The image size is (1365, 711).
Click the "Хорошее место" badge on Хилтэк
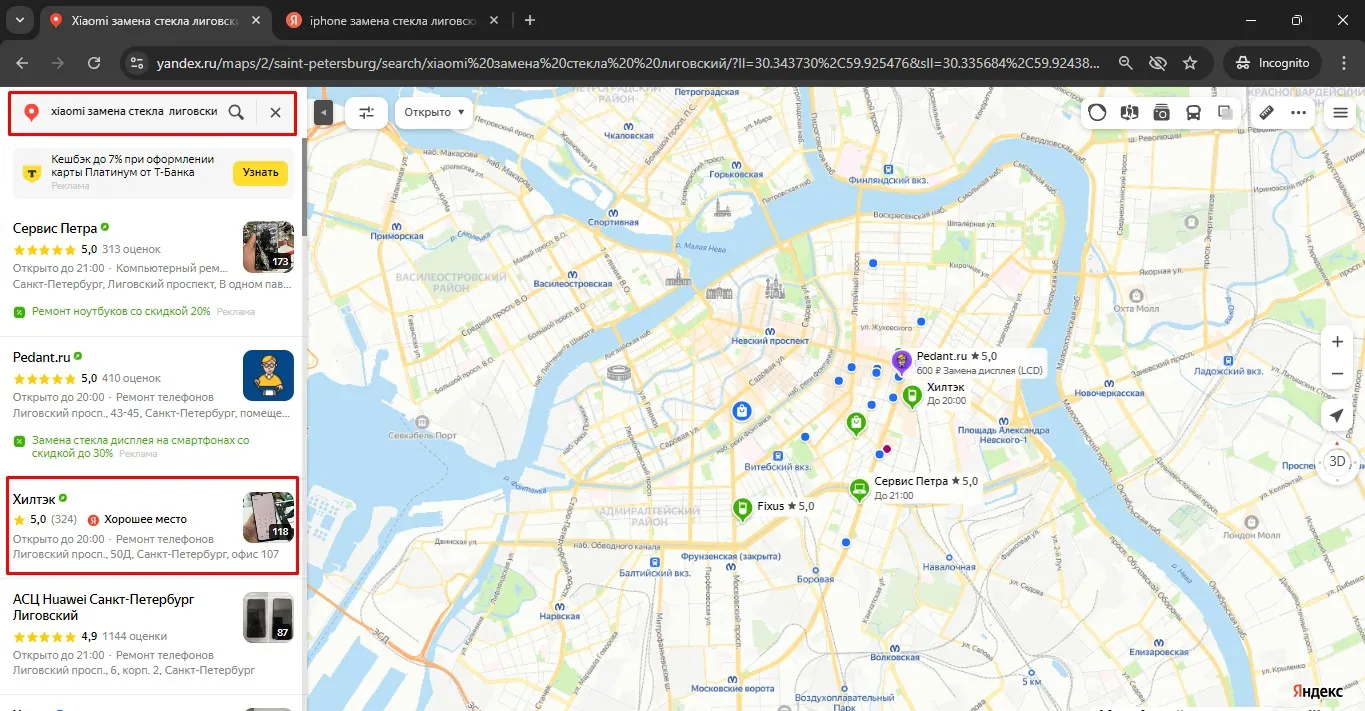[x=137, y=519]
